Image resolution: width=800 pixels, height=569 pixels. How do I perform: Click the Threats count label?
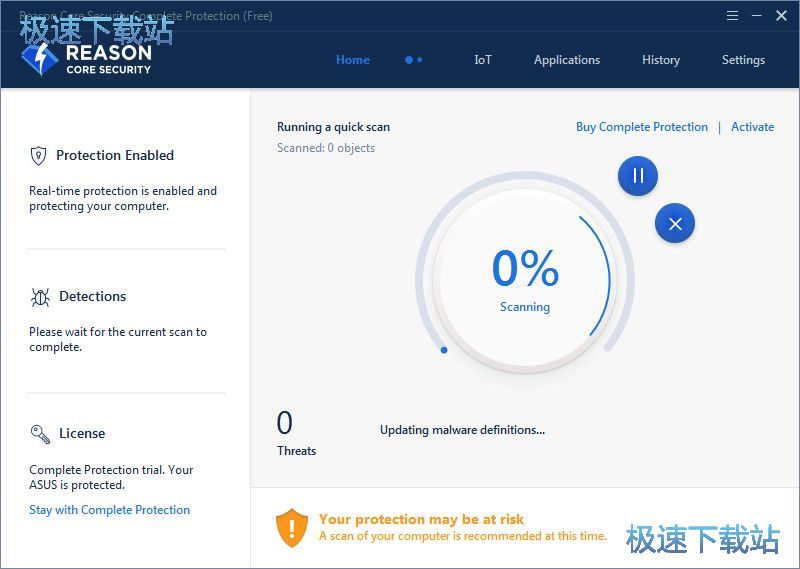(296, 451)
